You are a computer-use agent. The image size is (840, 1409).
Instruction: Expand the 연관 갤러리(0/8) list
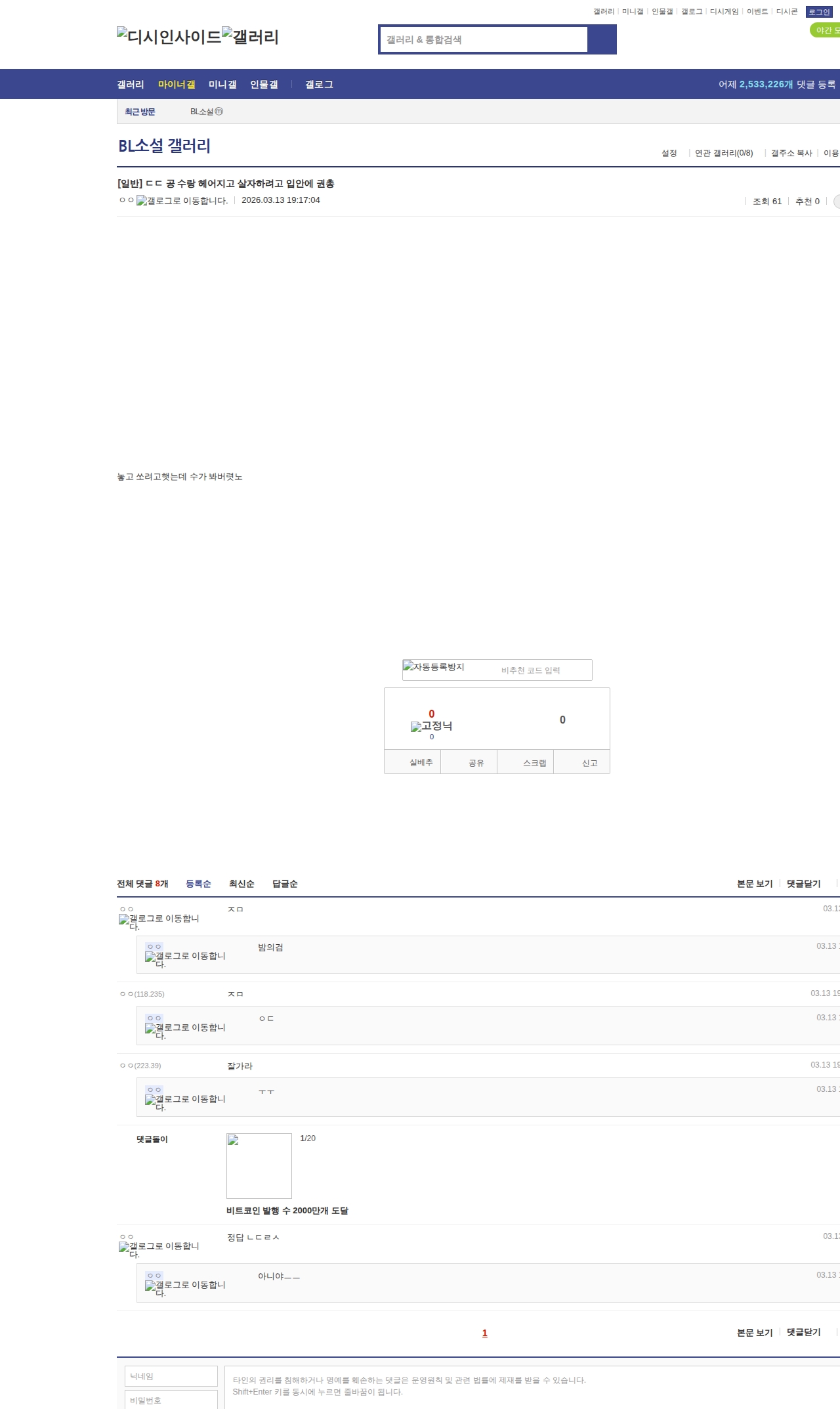point(724,153)
